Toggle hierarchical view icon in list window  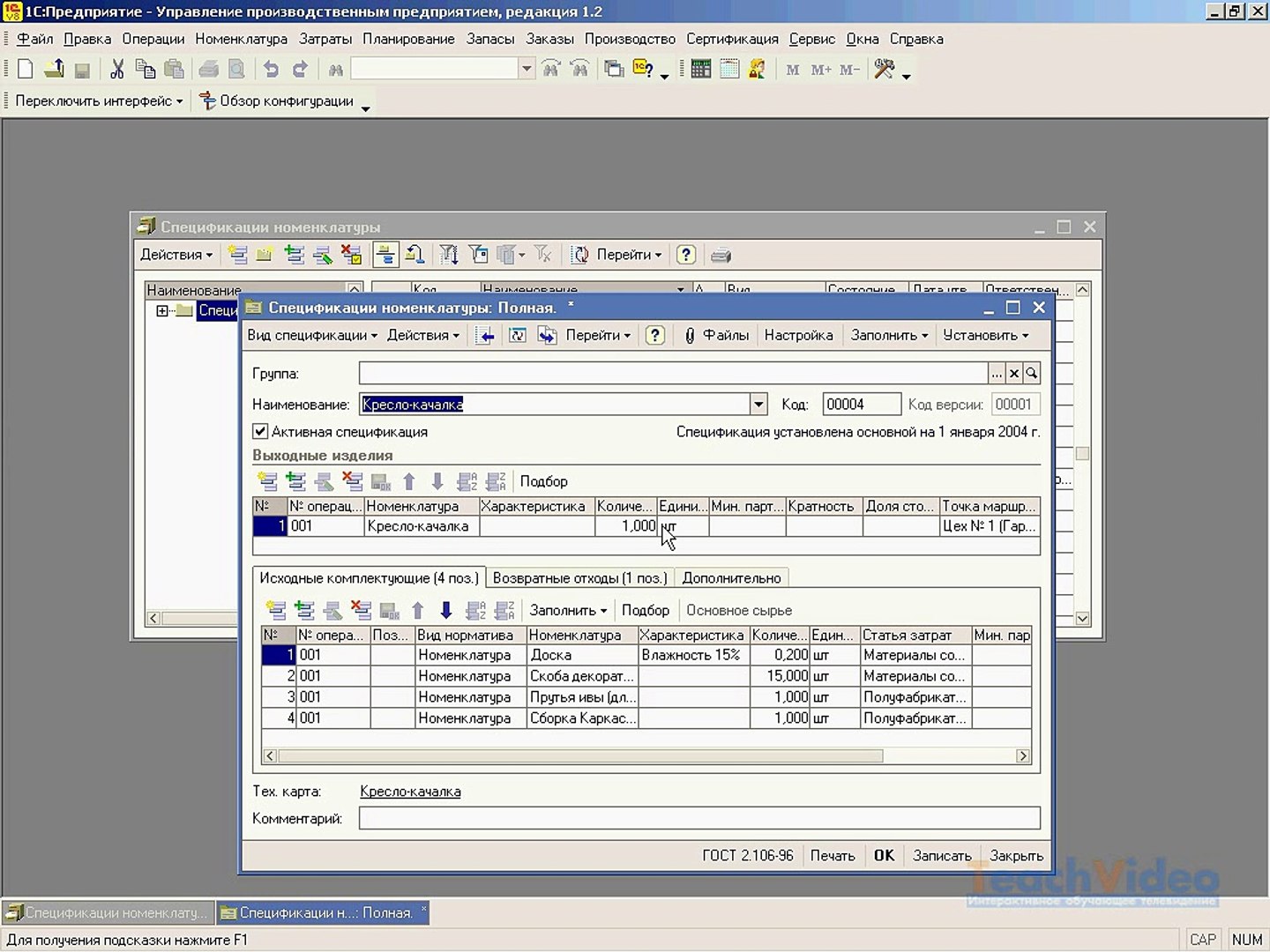click(x=385, y=256)
